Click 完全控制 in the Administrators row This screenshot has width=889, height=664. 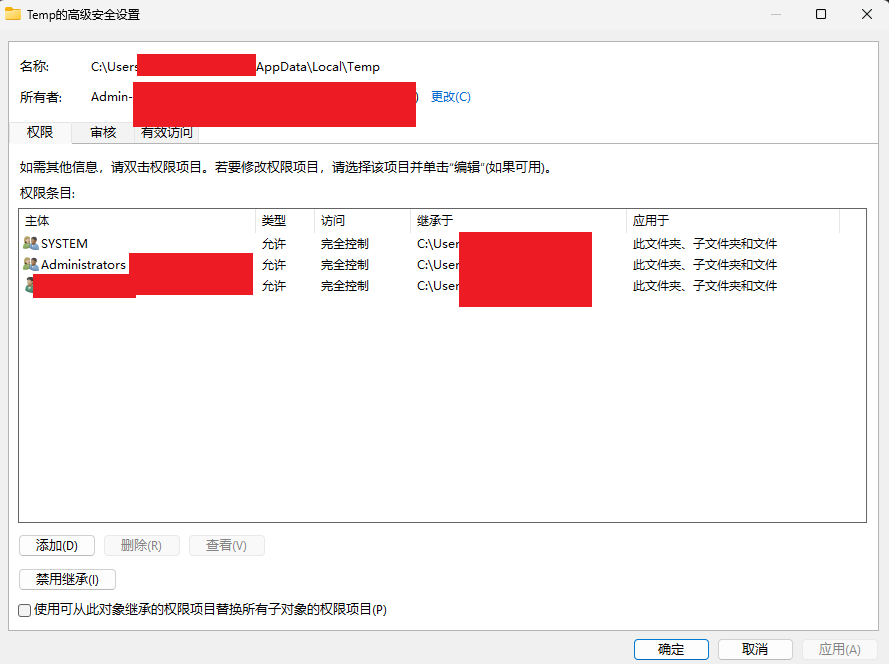pyautogui.click(x=345, y=265)
